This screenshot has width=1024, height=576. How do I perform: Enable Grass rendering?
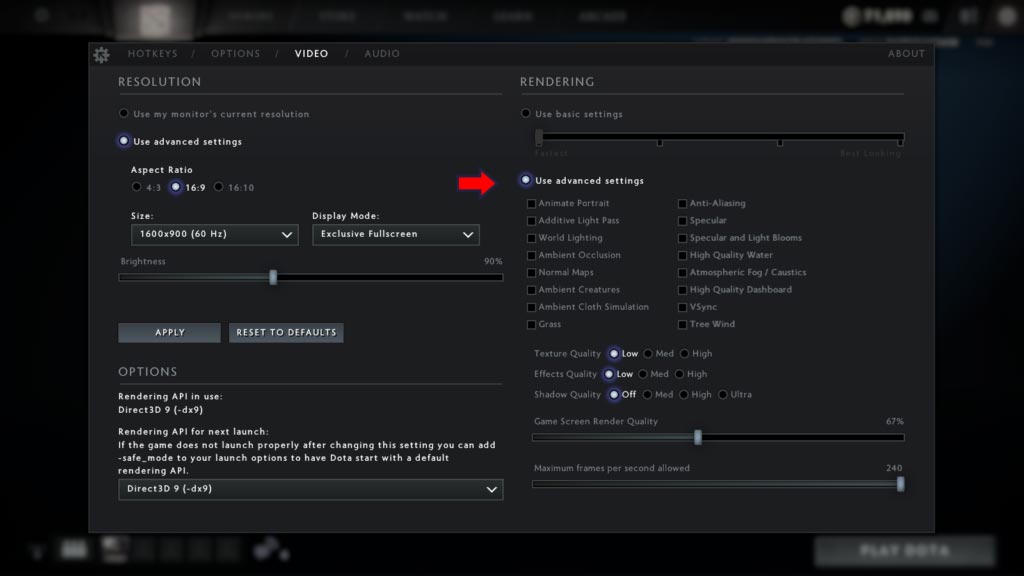coord(531,324)
